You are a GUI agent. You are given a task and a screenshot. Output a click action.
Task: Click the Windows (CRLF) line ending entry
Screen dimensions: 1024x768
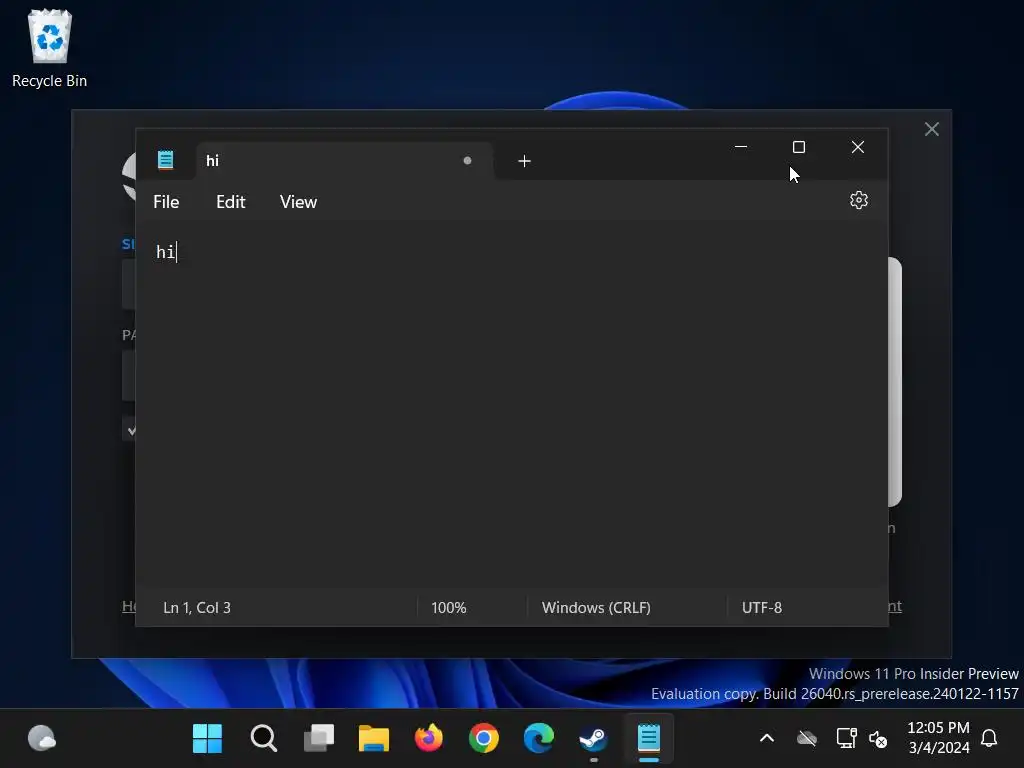pyautogui.click(x=596, y=607)
